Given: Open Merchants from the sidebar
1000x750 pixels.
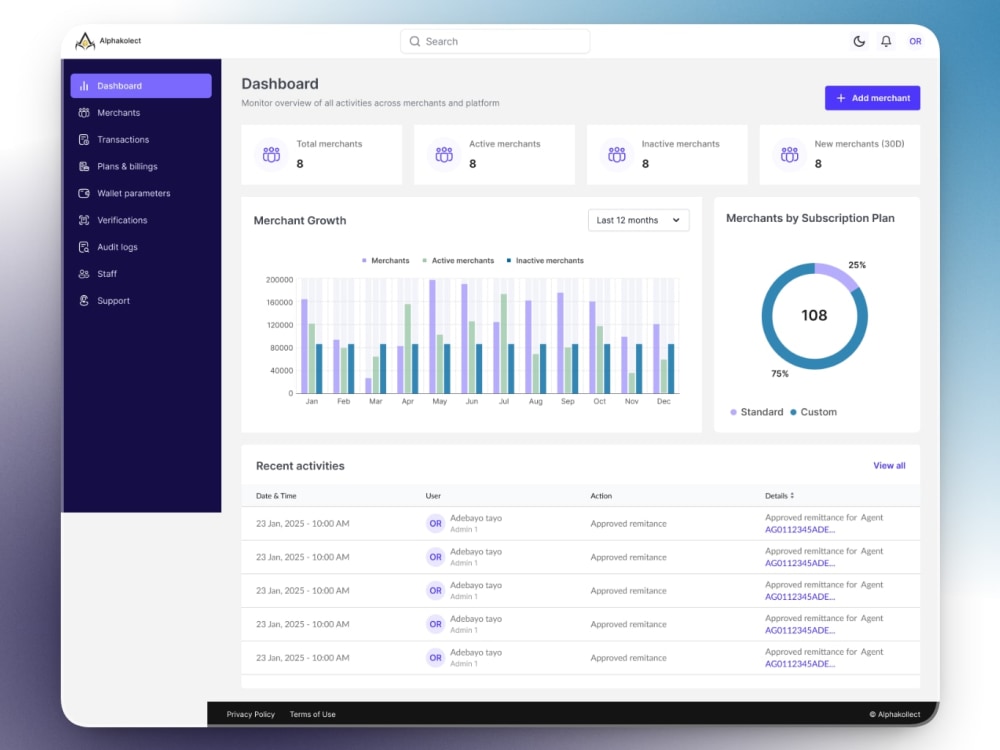Looking at the screenshot, I should point(141,113).
